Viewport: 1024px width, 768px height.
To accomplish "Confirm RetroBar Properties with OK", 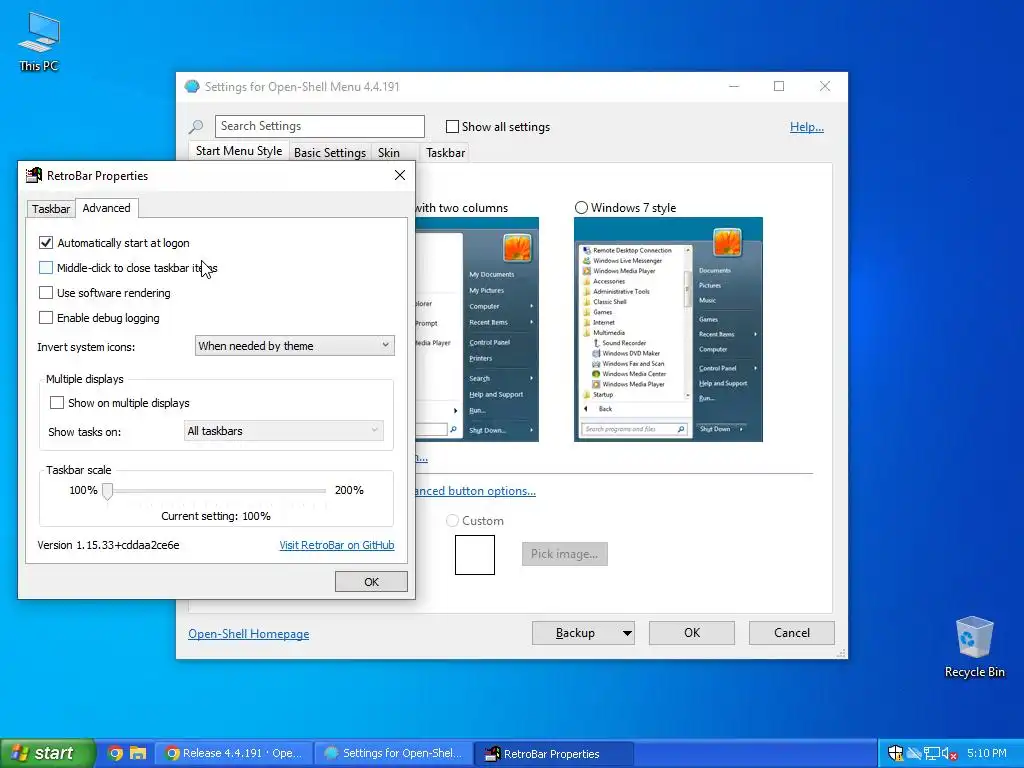I will 371,582.
